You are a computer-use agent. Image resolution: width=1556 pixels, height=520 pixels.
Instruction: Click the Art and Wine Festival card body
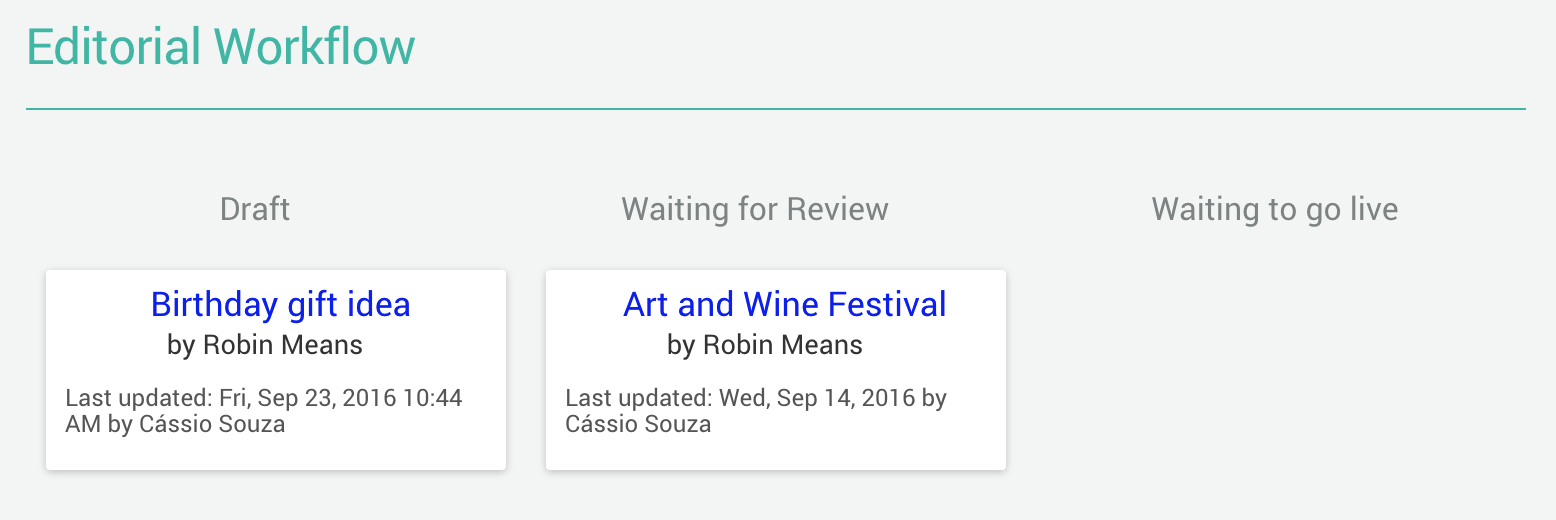776,370
